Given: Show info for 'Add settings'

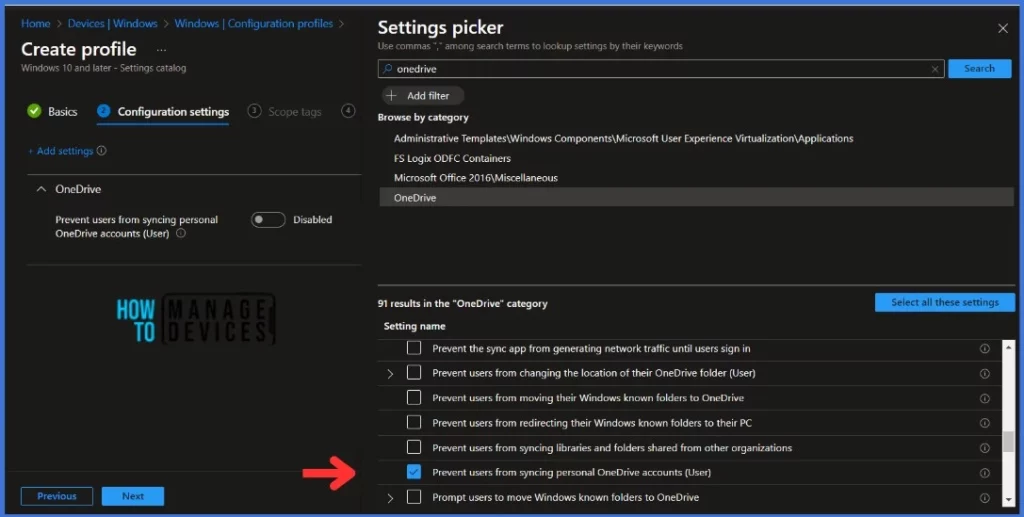Looking at the screenshot, I should pos(101,151).
